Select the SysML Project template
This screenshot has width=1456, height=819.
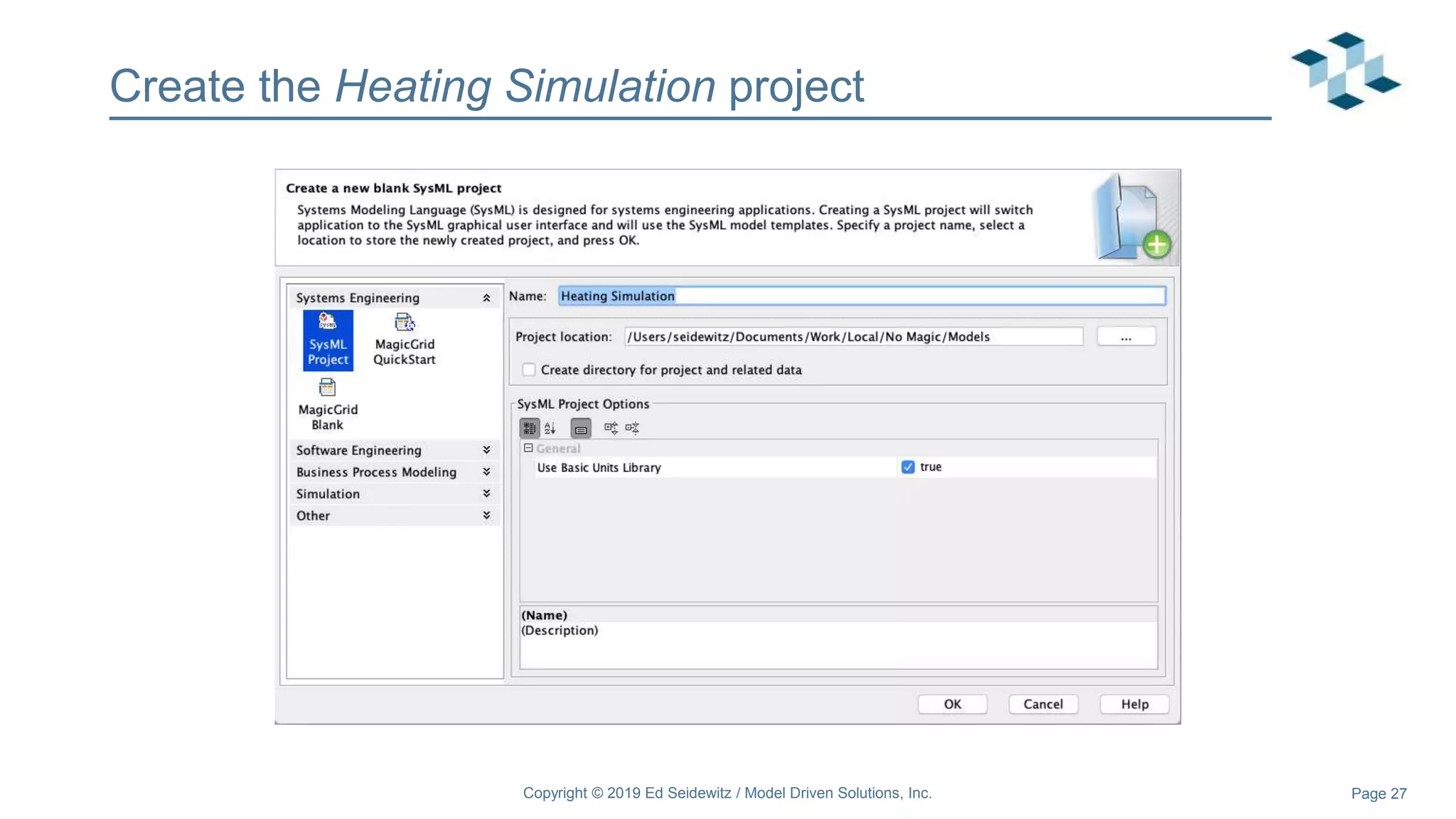click(x=328, y=341)
